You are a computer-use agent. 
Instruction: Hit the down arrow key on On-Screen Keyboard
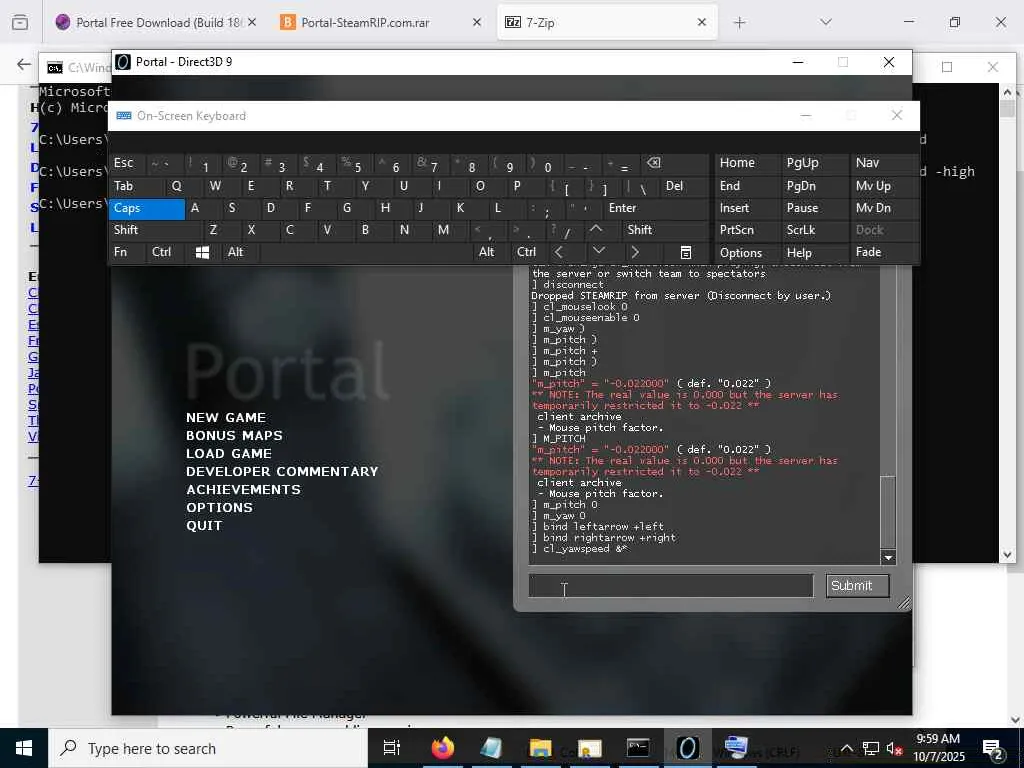pyautogui.click(x=598, y=252)
